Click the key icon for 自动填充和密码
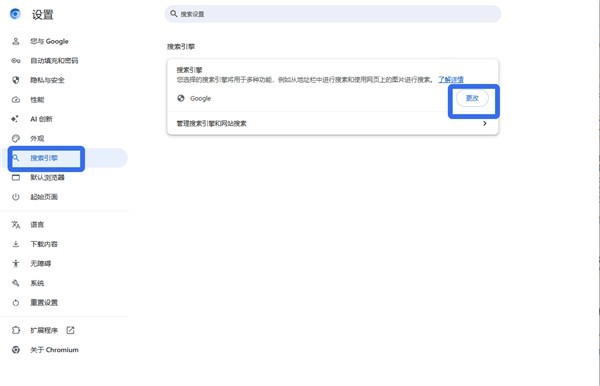 tap(16, 60)
